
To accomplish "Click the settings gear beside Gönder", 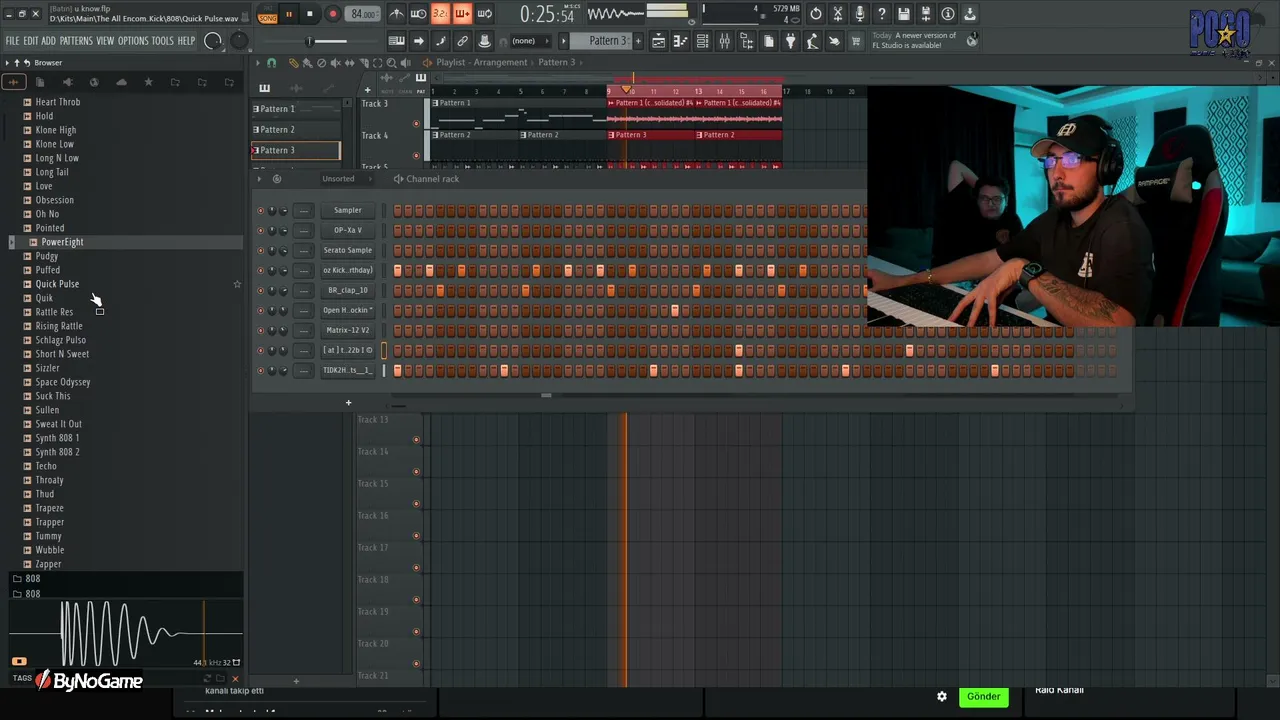I will (x=941, y=696).
